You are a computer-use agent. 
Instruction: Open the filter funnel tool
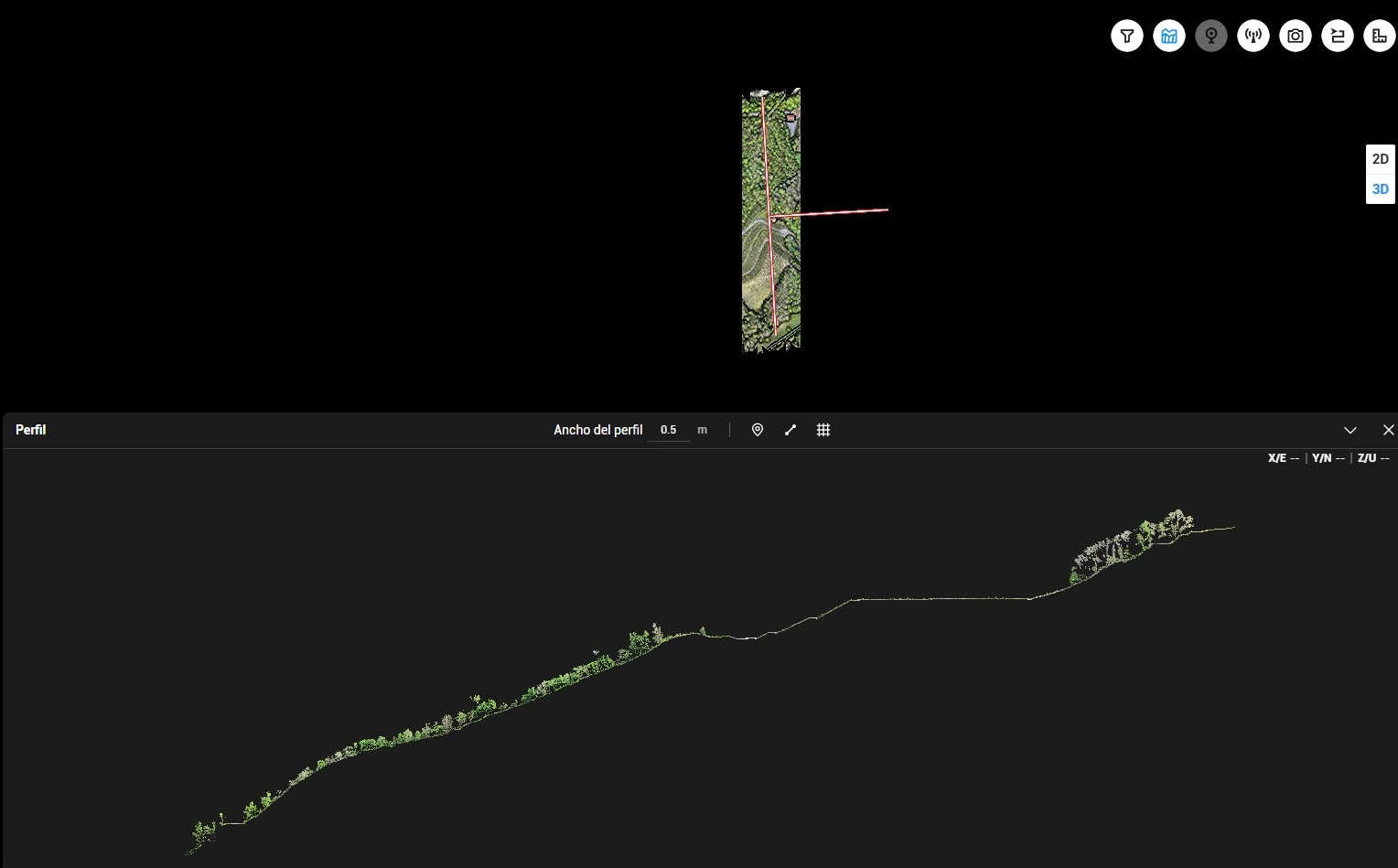1127,36
